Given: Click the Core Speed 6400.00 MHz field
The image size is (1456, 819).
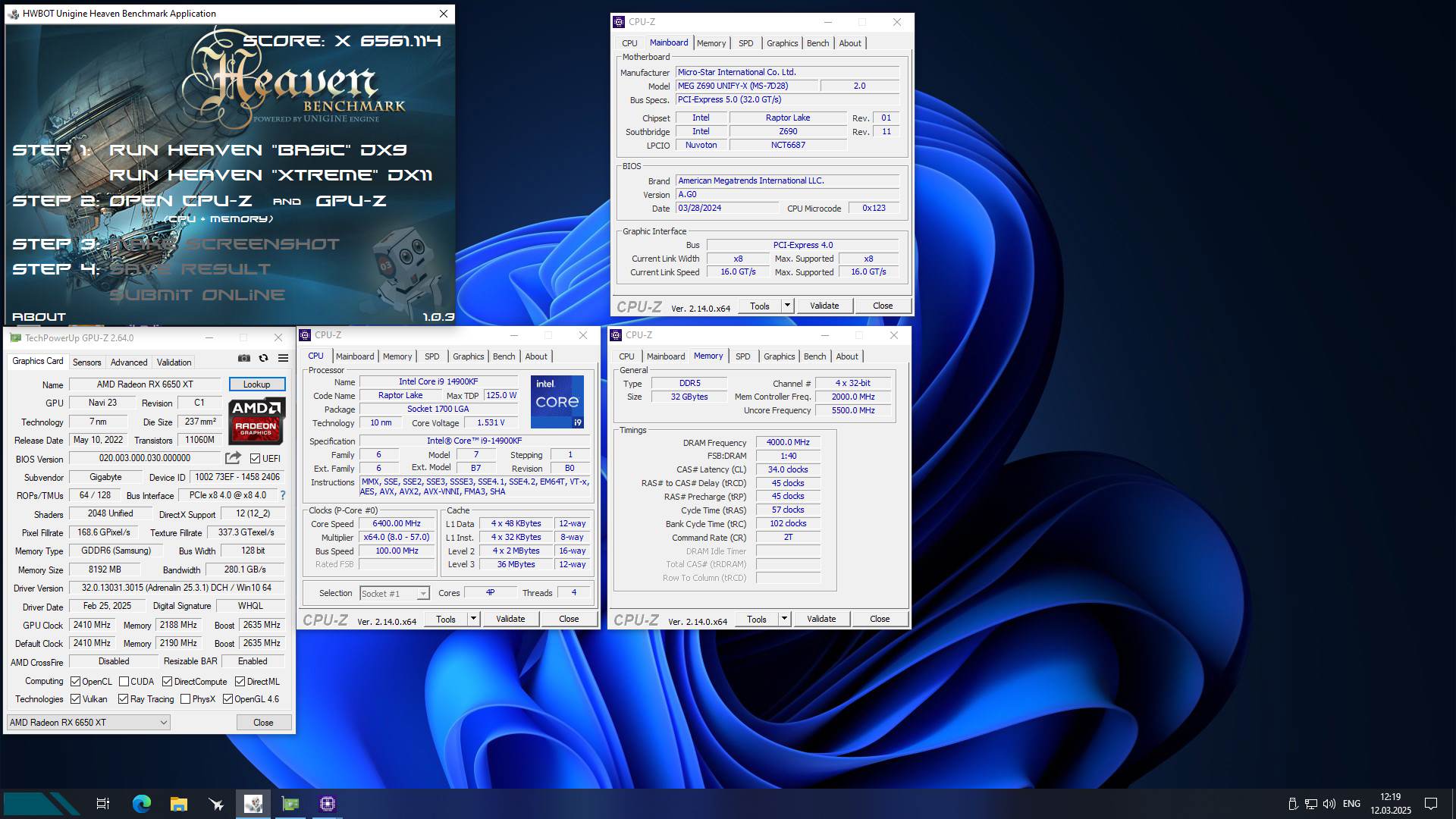Looking at the screenshot, I should click(397, 524).
